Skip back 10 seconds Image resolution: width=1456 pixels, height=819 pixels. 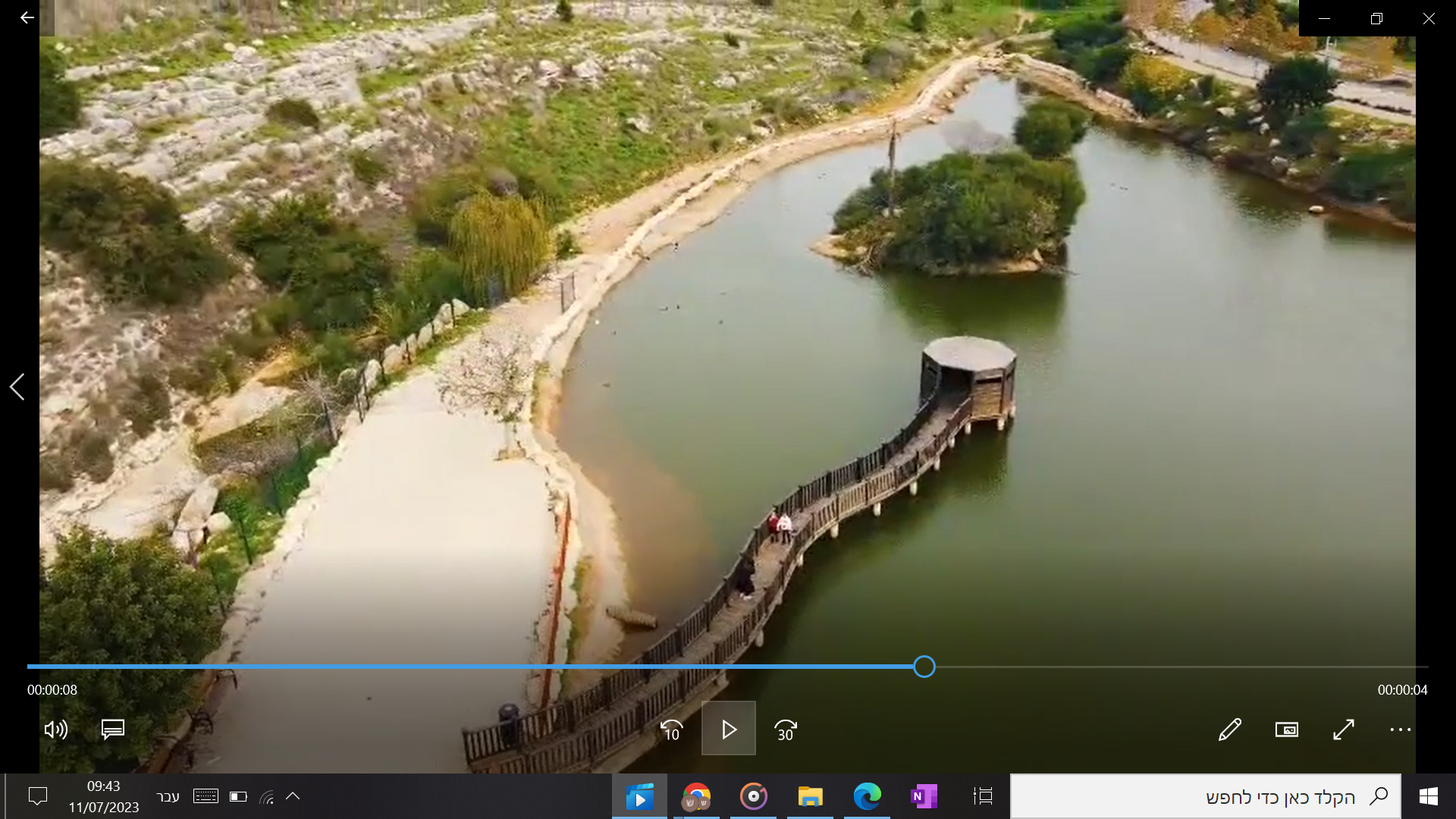672,730
